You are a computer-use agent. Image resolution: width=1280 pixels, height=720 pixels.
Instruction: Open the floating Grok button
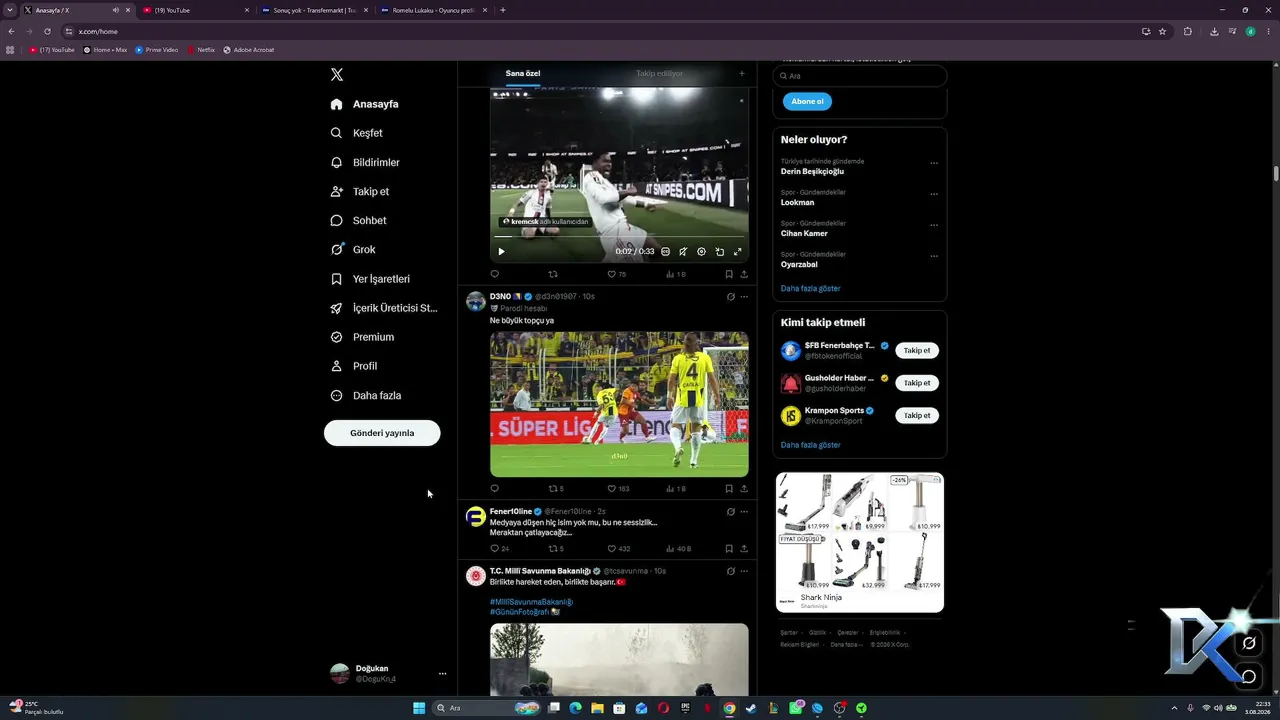tap(1249, 643)
